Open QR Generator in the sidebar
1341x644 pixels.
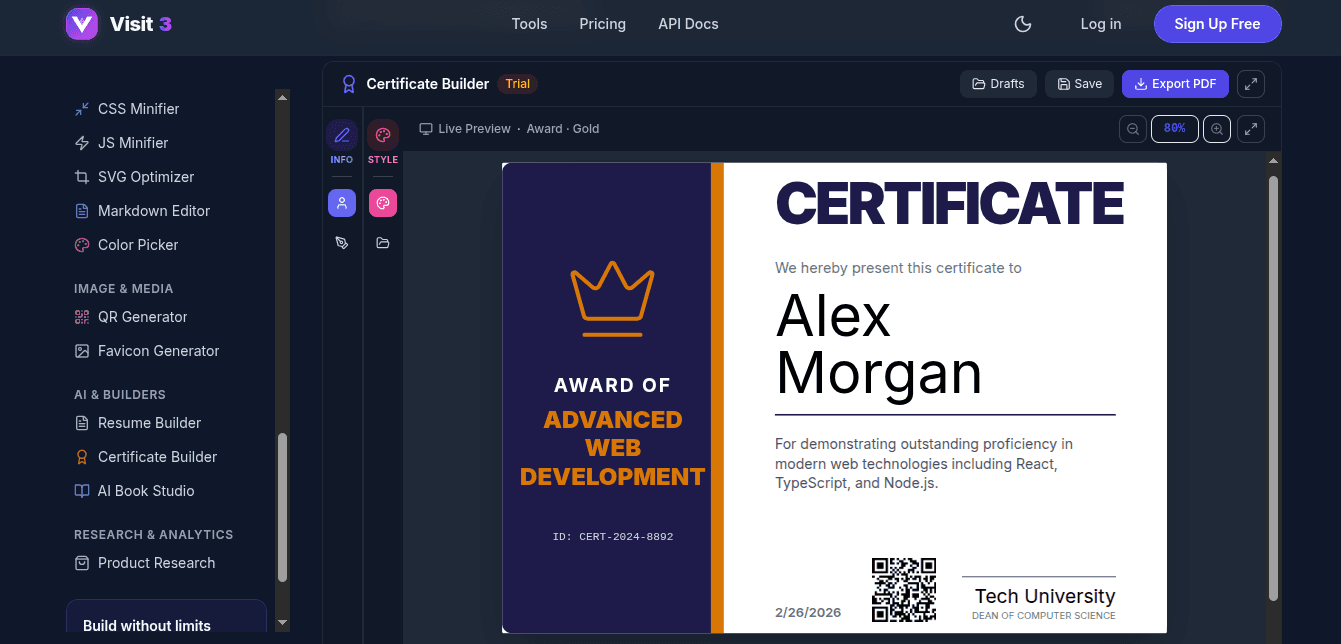[x=142, y=317]
